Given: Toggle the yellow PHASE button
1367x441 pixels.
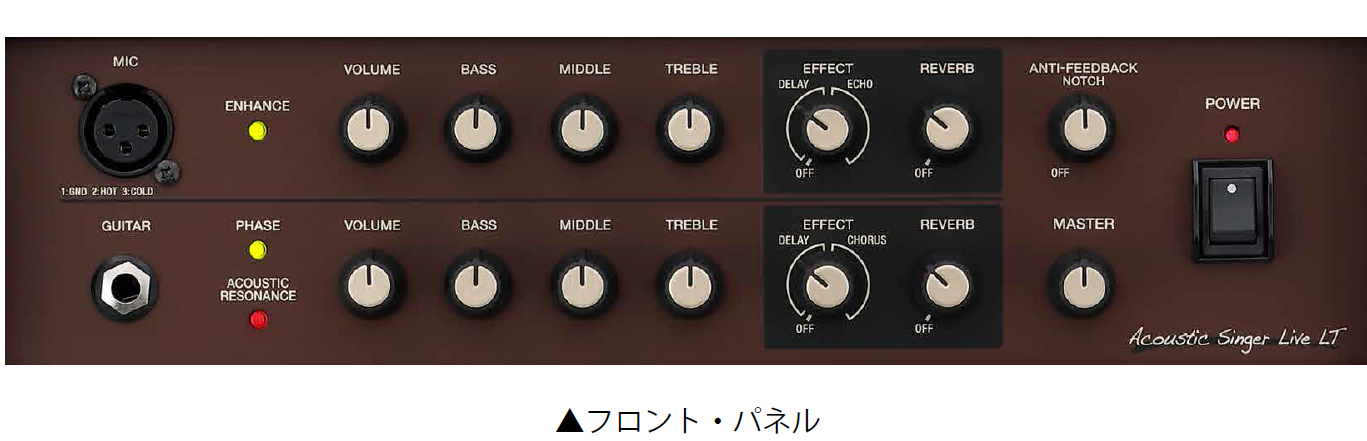Looking at the screenshot, I should (x=258, y=250).
